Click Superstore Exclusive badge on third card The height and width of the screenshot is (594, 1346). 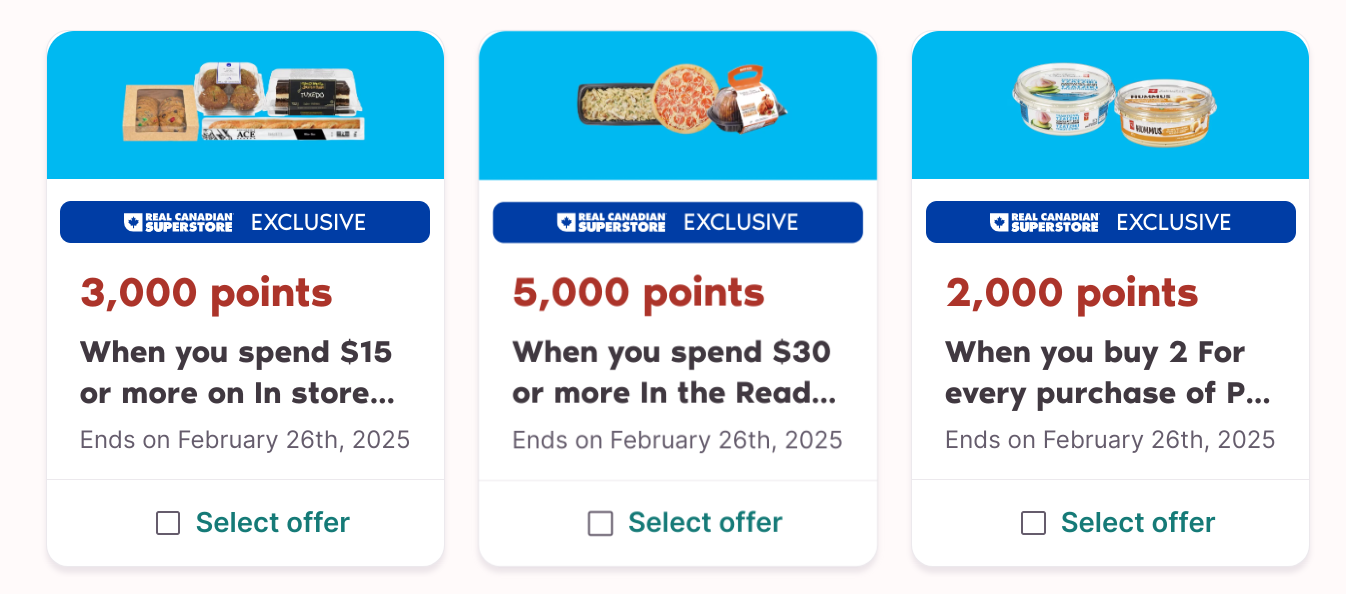[x=1111, y=222]
